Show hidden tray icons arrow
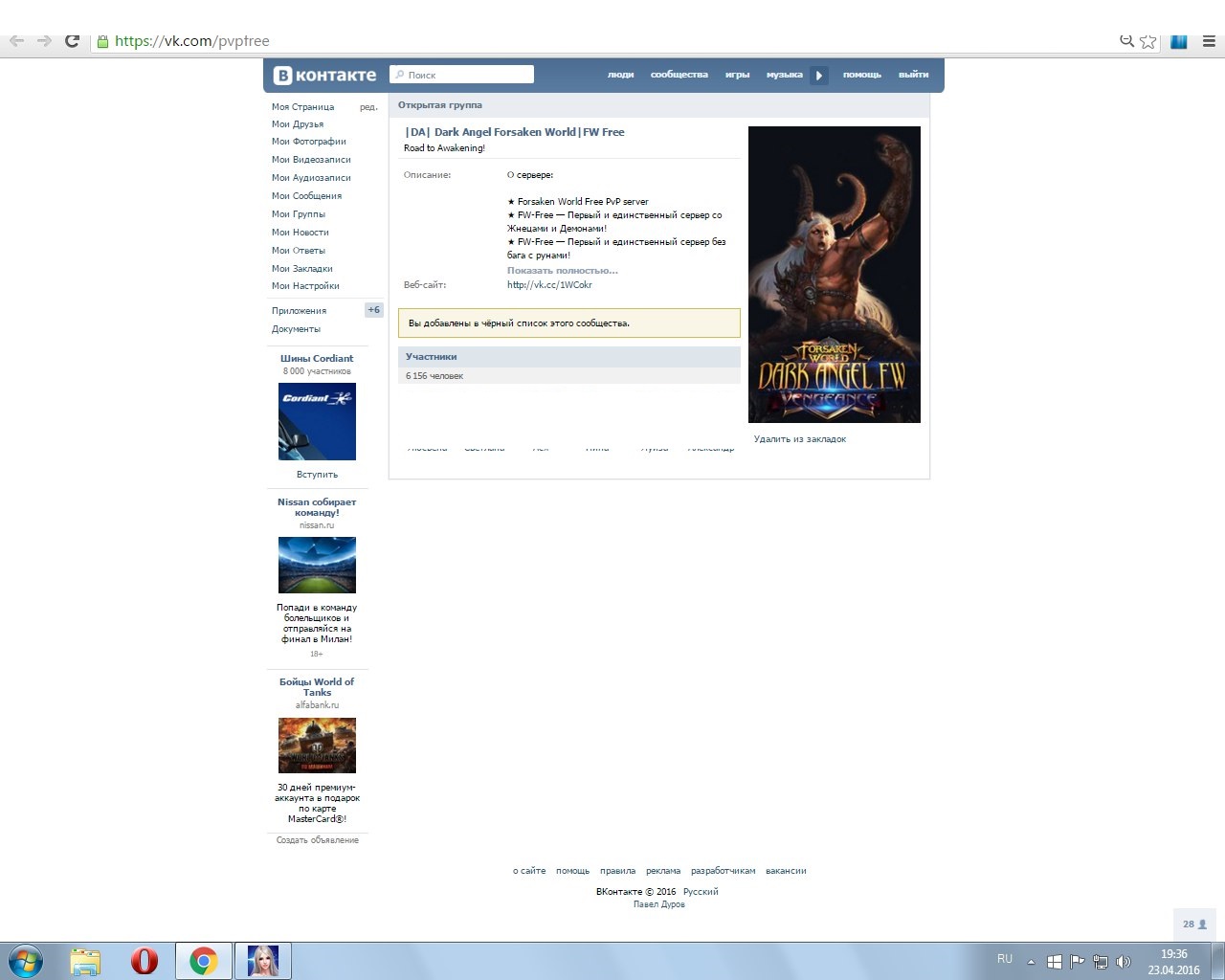Image resolution: width=1225 pixels, height=980 pixels. (1031, 962)
